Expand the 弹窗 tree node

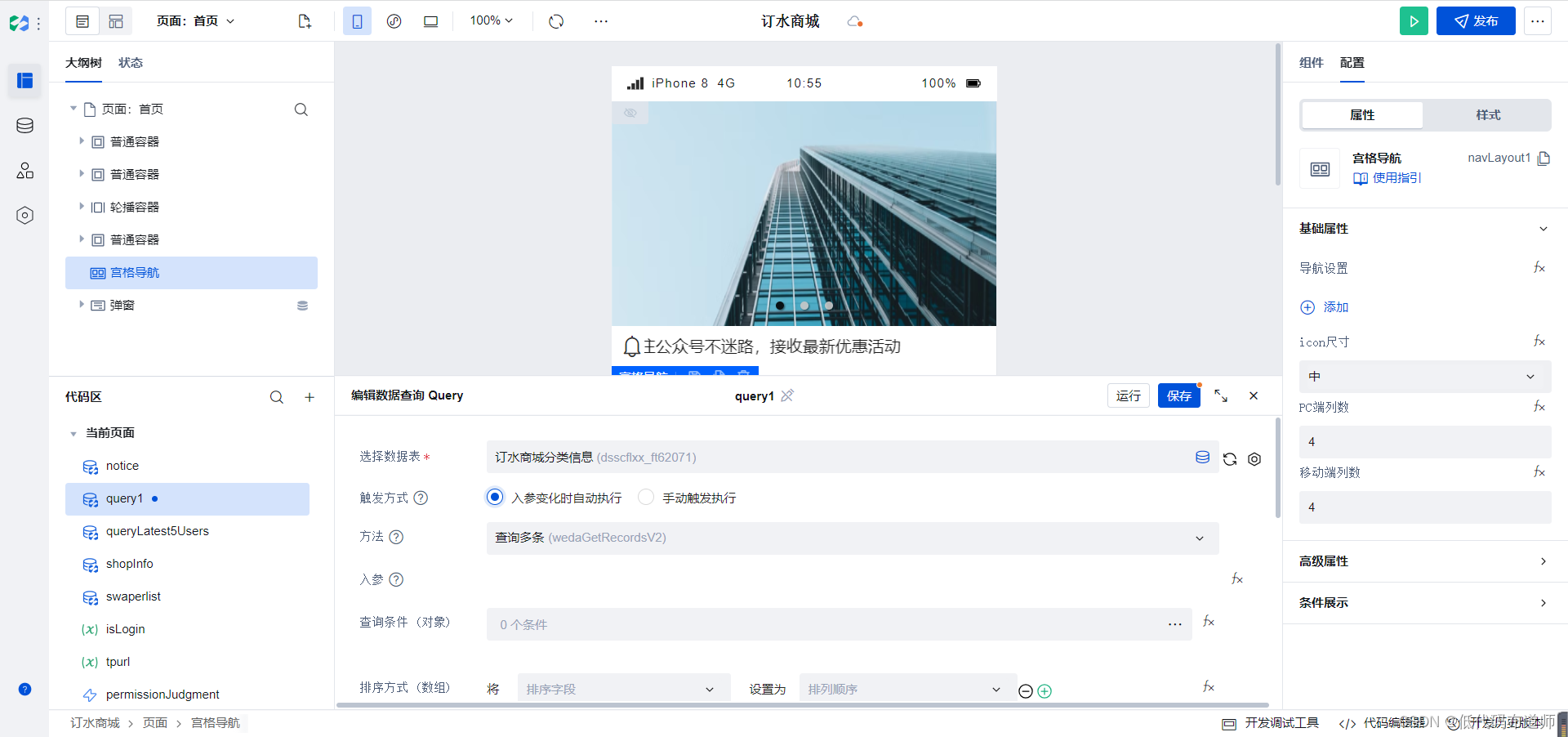(x=81, y=305)
